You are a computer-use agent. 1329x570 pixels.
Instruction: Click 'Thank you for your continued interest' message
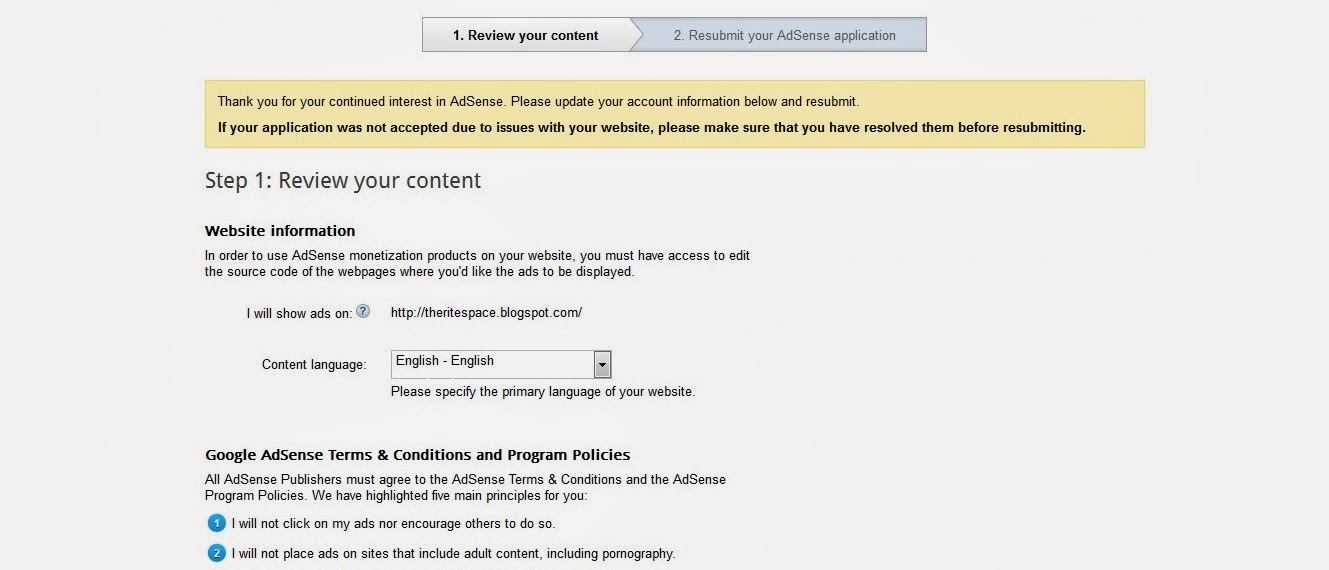538,101
